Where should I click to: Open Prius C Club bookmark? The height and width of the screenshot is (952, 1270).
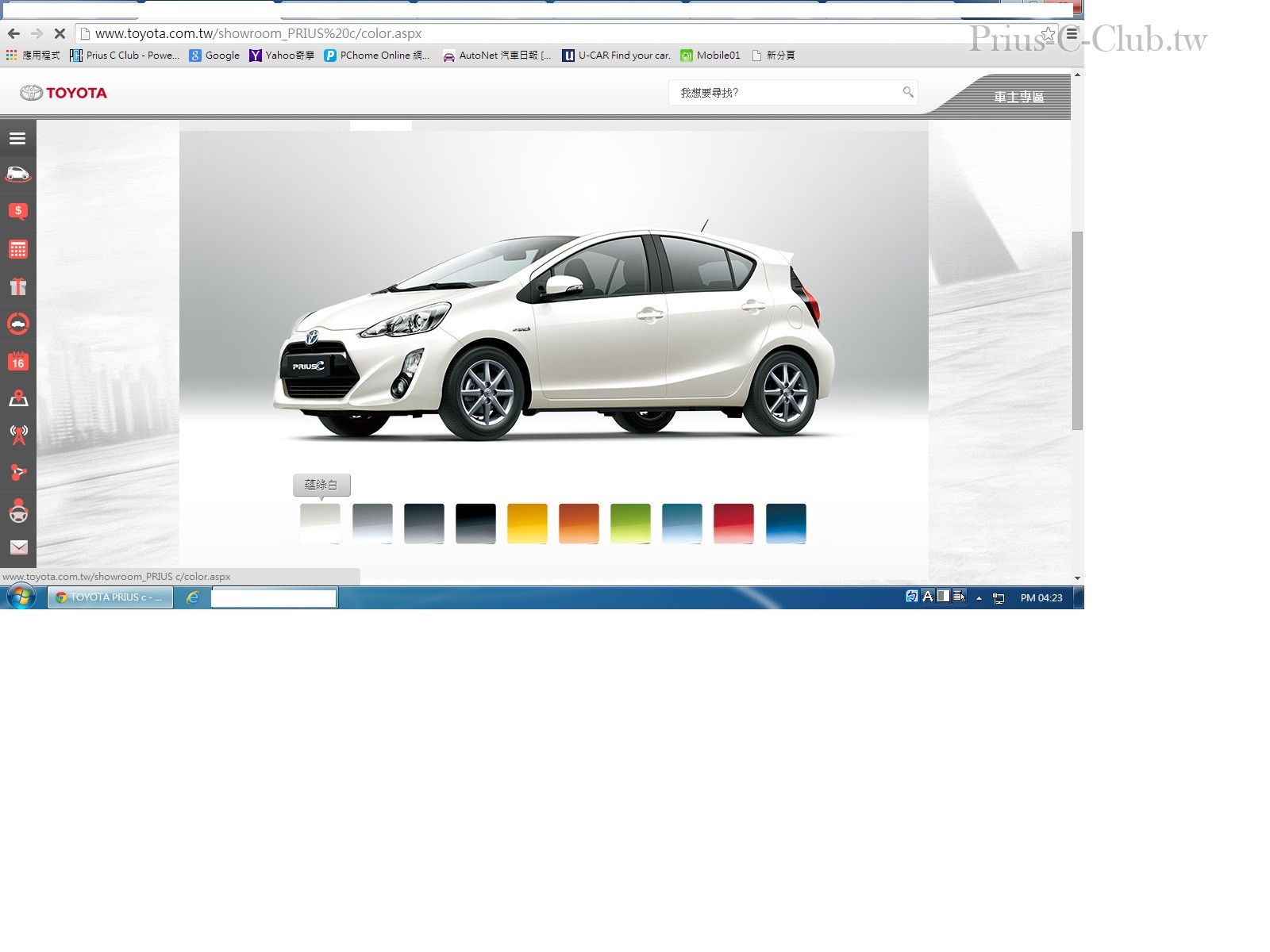tap(125, 56)
